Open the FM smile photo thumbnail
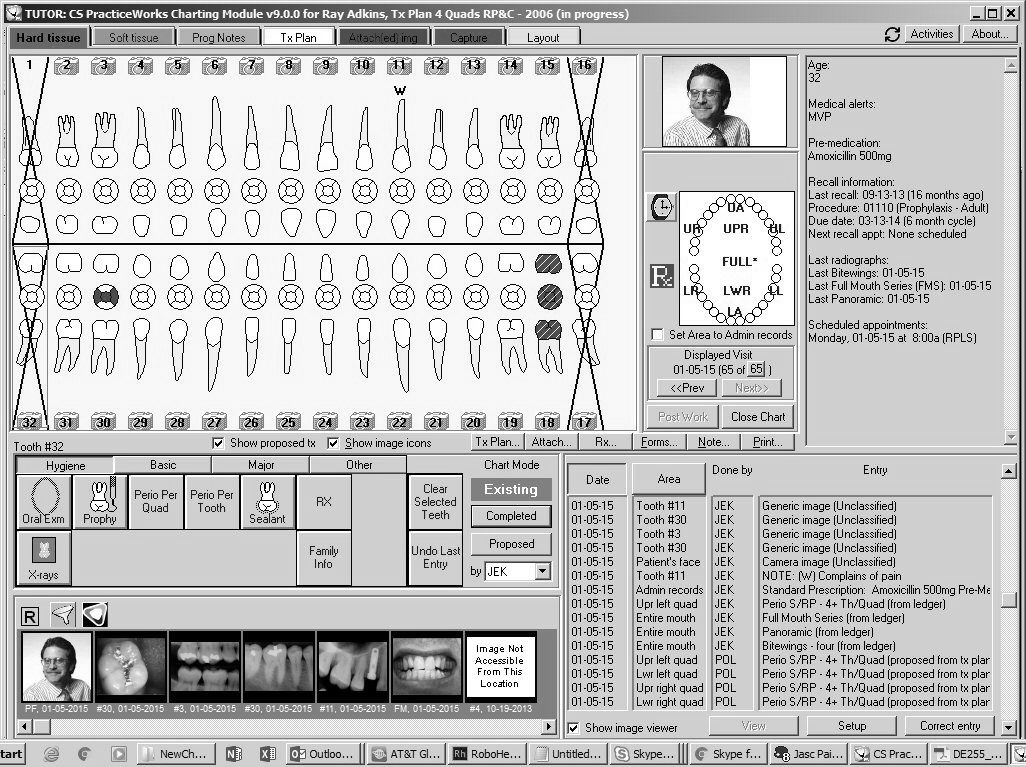This screenshot has height=767, width=1026. click(x=427, y=667)
